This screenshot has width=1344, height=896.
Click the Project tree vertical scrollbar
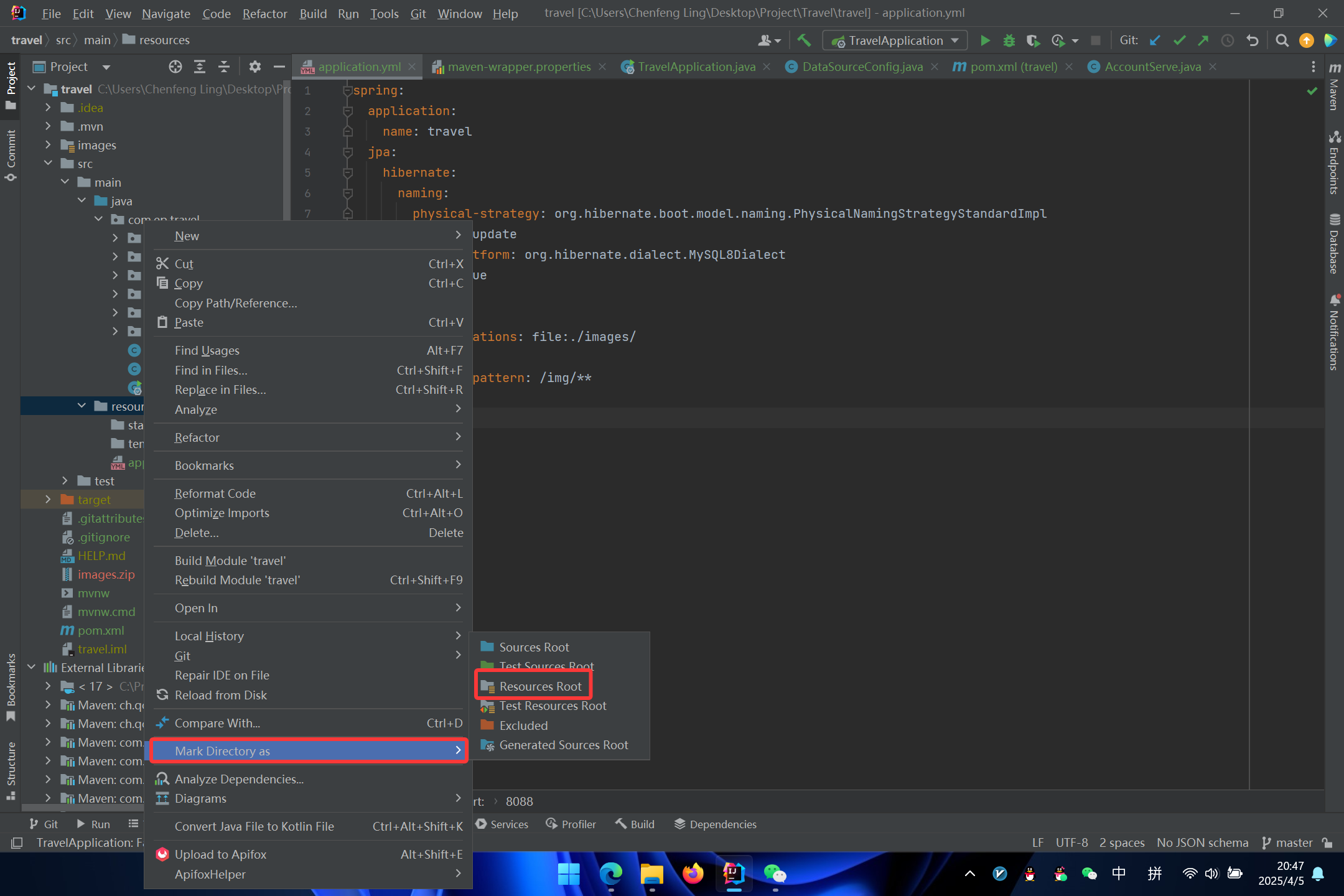coord(286,149)
